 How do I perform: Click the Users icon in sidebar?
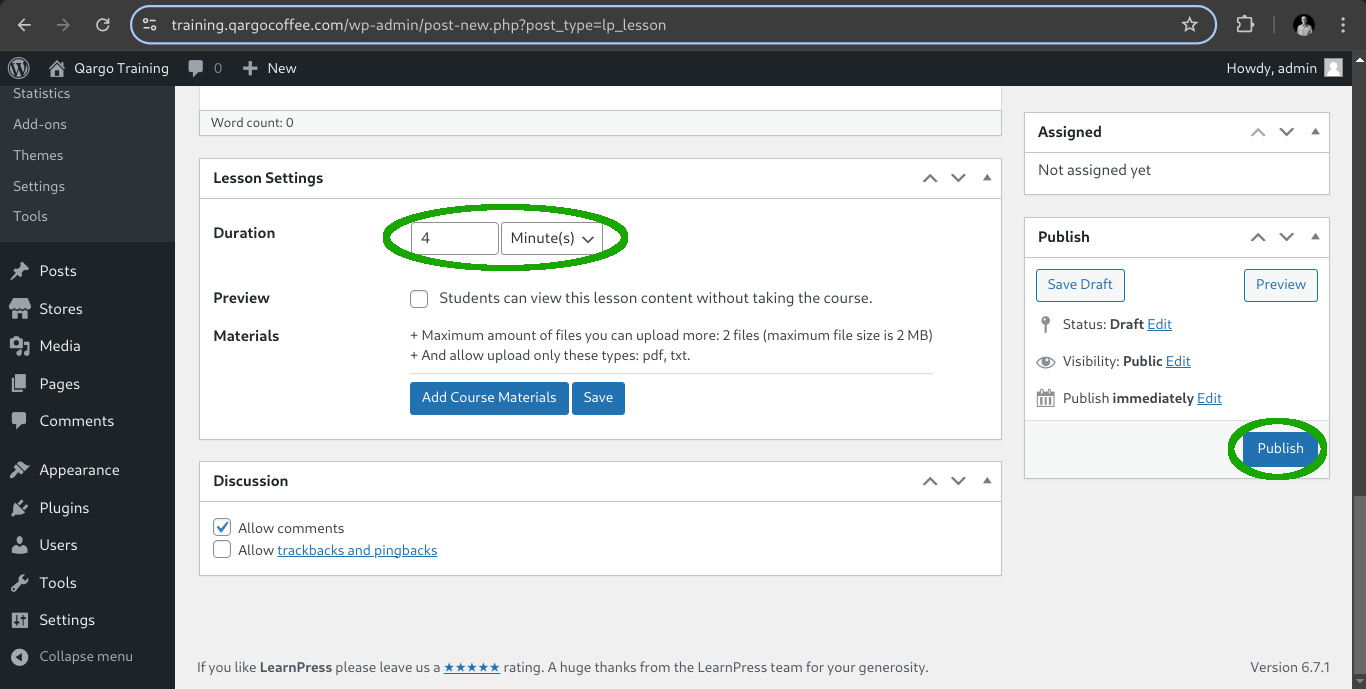[x=19, y=545]
